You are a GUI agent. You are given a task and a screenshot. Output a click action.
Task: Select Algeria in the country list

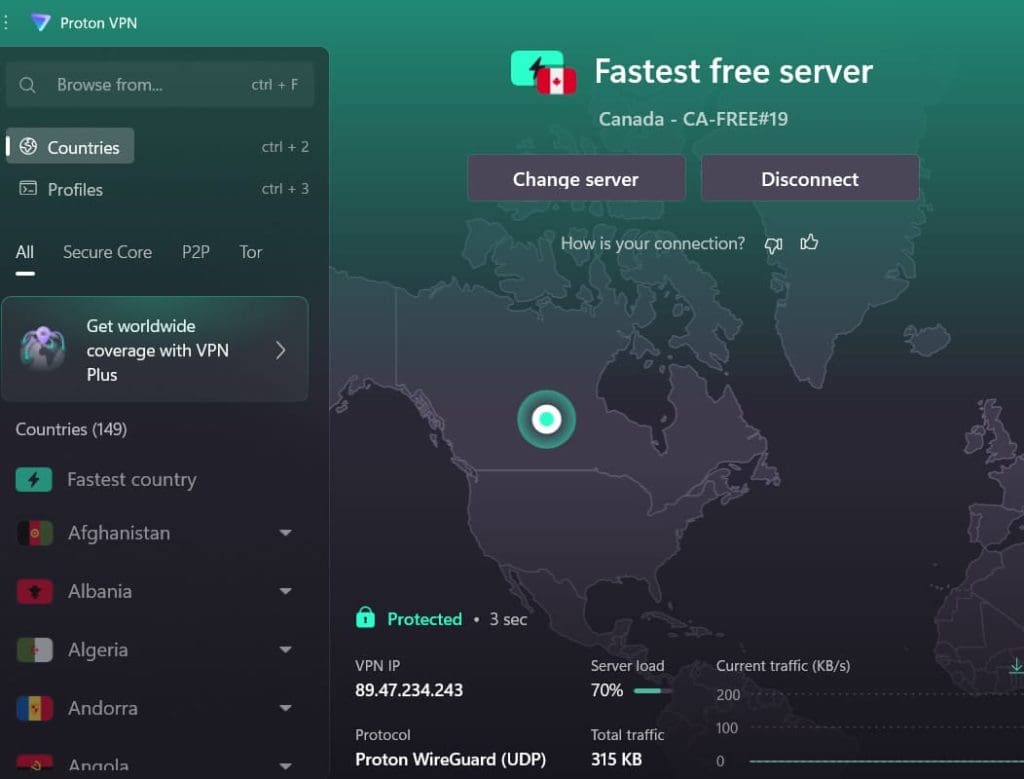(x=98, y=650)
